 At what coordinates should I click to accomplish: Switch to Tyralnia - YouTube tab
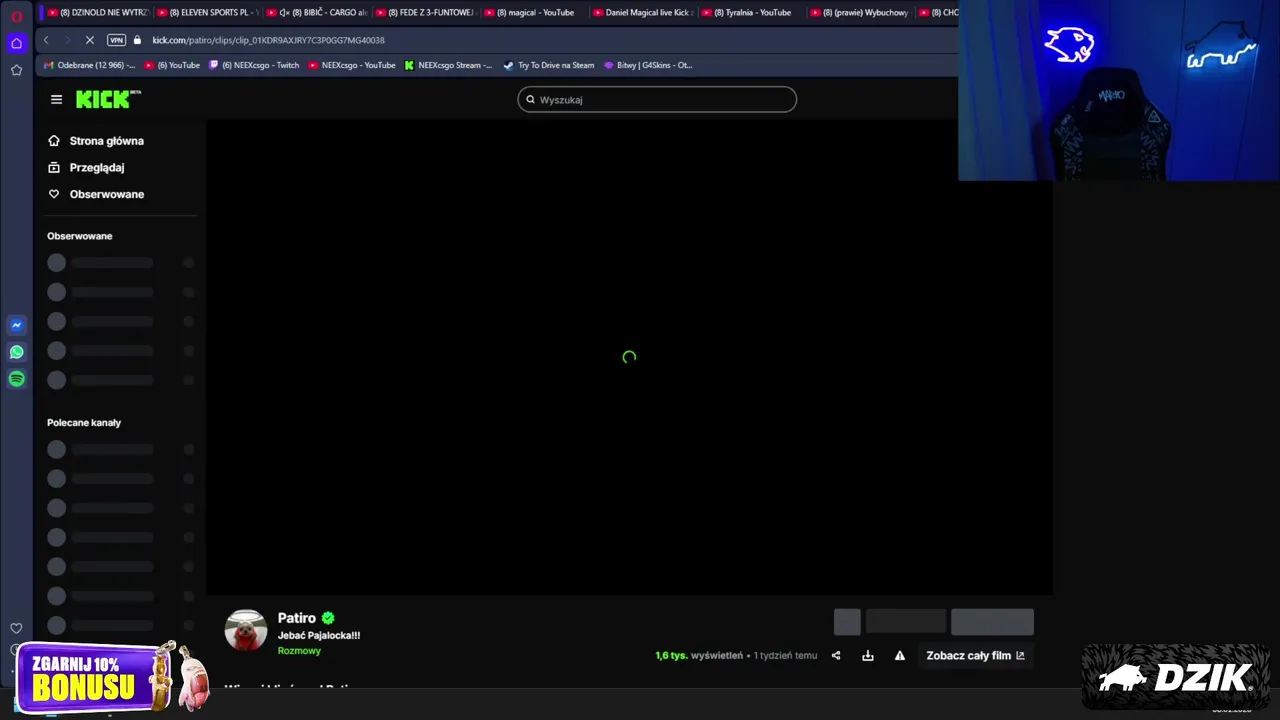click(x=750, y=13)
